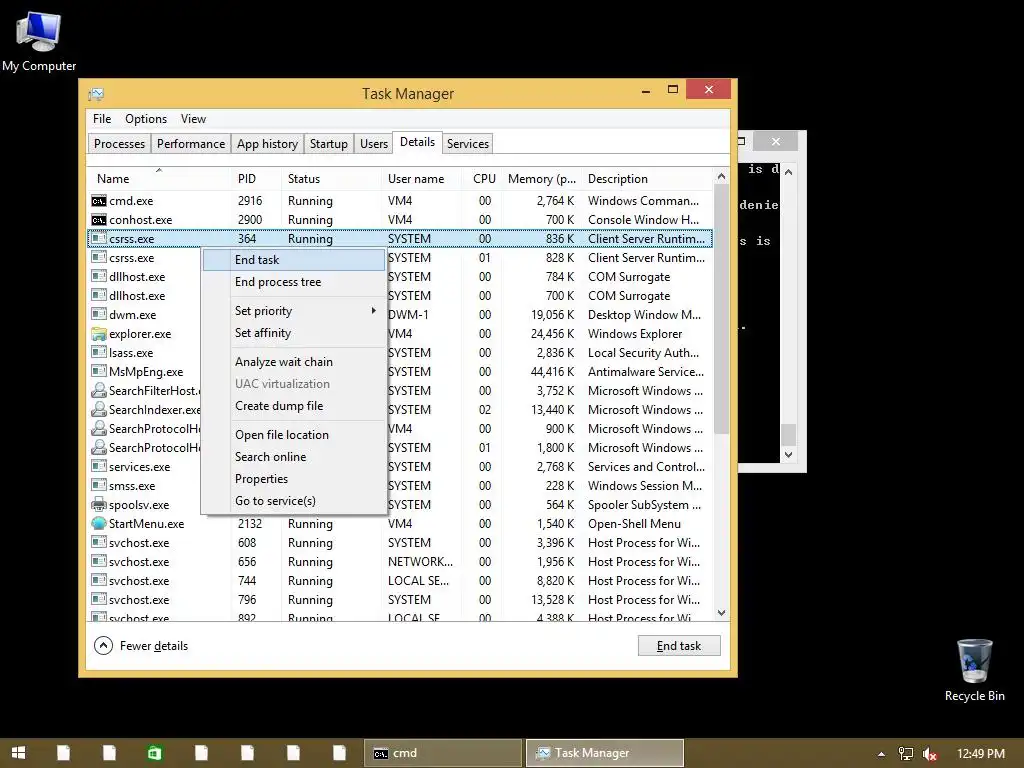The width and height of the screenshot is (1024, 768).
Task: Open the File menu
Action: (102, 119)
